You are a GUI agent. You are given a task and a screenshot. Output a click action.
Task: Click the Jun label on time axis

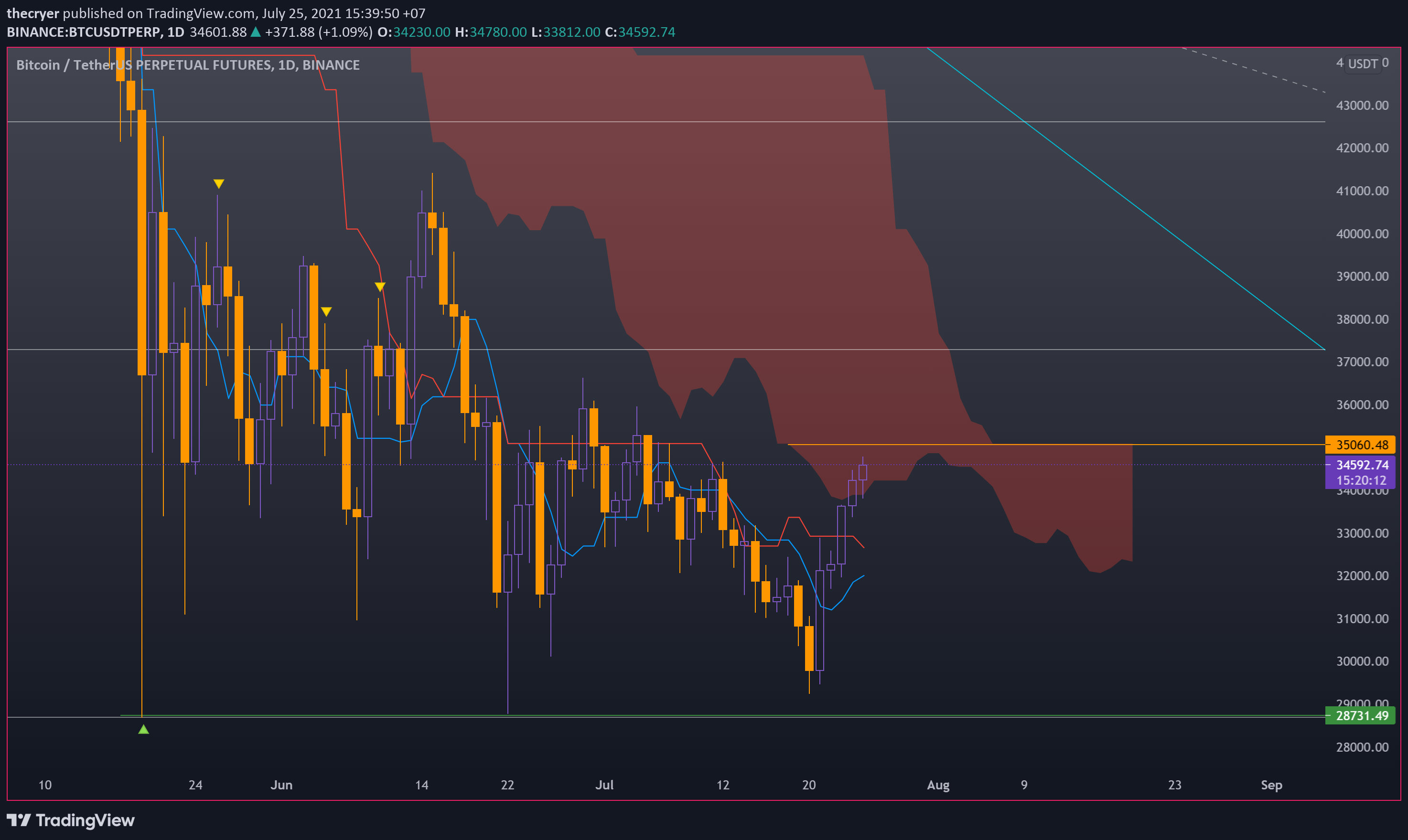tap(281, 785)
